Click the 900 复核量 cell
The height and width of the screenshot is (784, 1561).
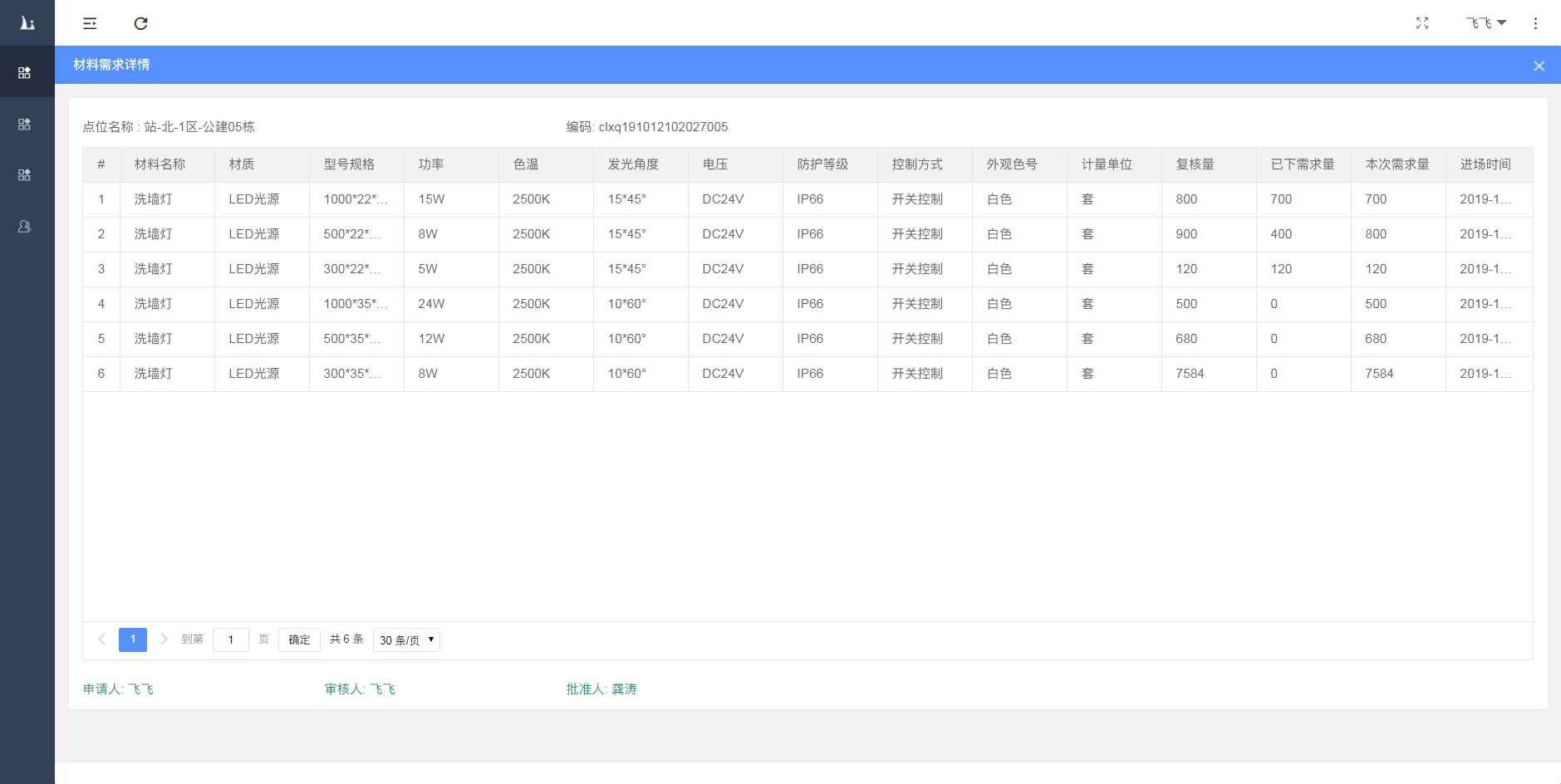point(1209,234)
